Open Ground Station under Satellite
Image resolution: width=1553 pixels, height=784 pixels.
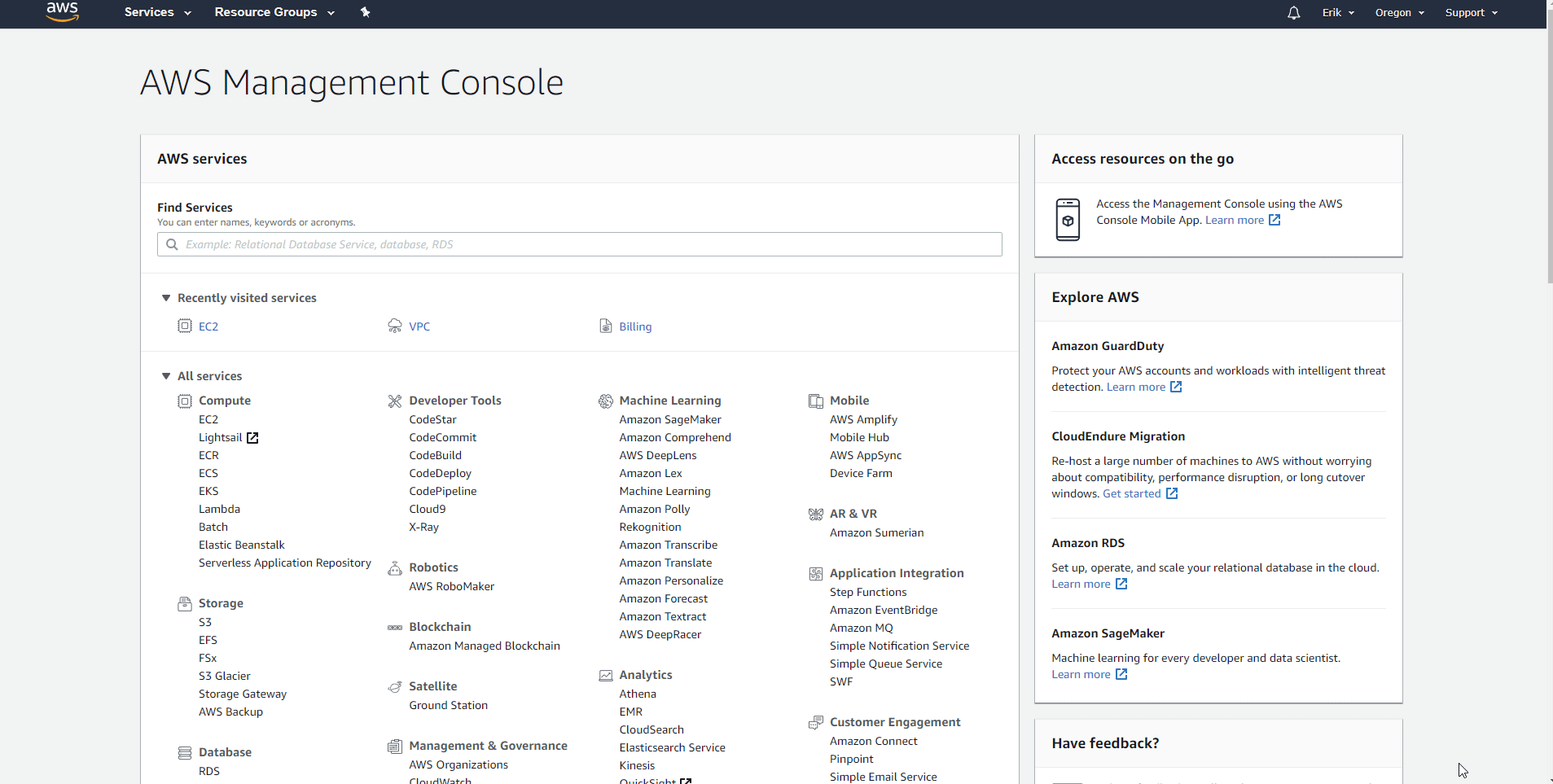coord(448,705)
